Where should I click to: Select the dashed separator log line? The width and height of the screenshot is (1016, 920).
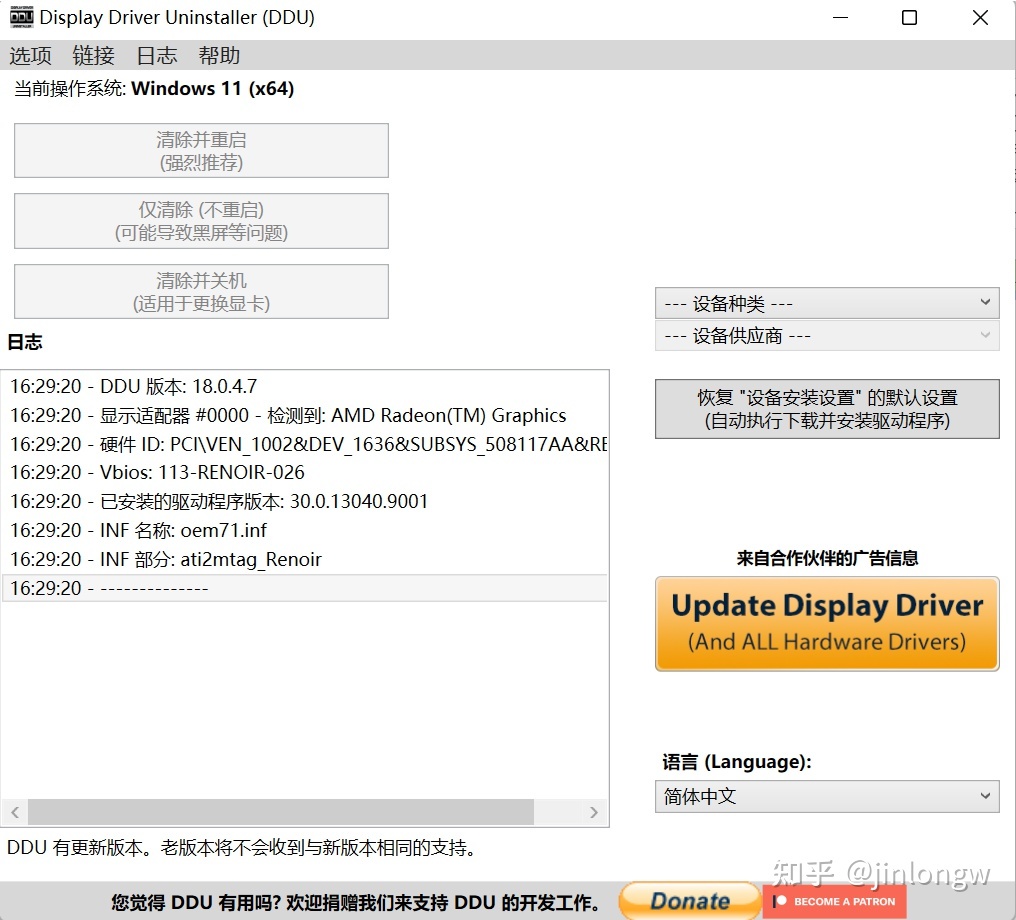[305, 588]
